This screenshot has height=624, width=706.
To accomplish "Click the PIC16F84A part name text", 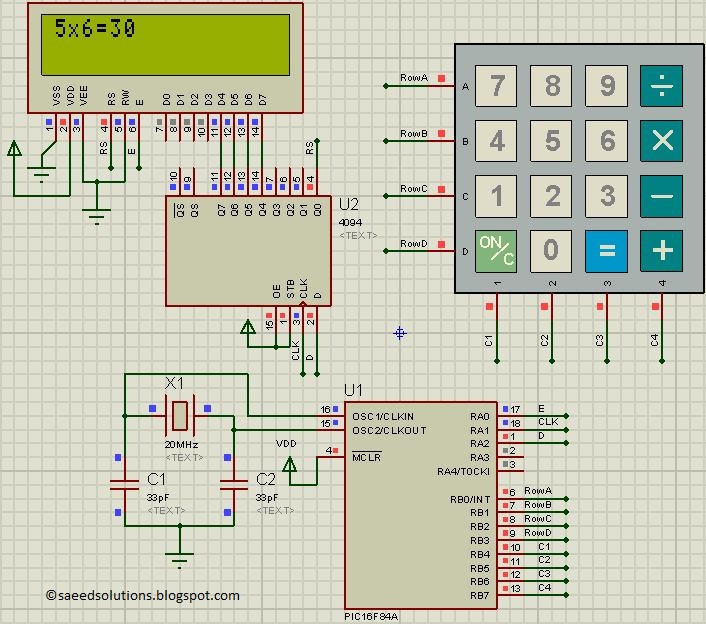I will click(x=371, y=617).
